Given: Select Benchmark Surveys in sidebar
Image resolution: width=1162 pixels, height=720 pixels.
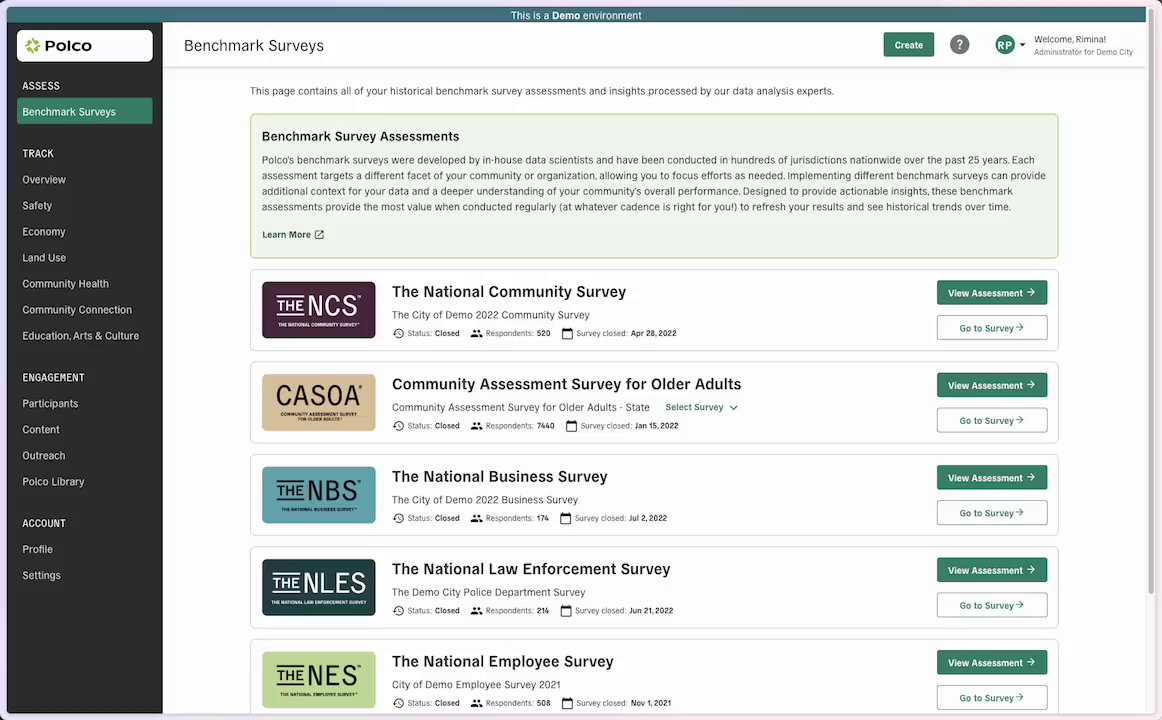Looking at the screenshot, I should [x=84, y=112].
